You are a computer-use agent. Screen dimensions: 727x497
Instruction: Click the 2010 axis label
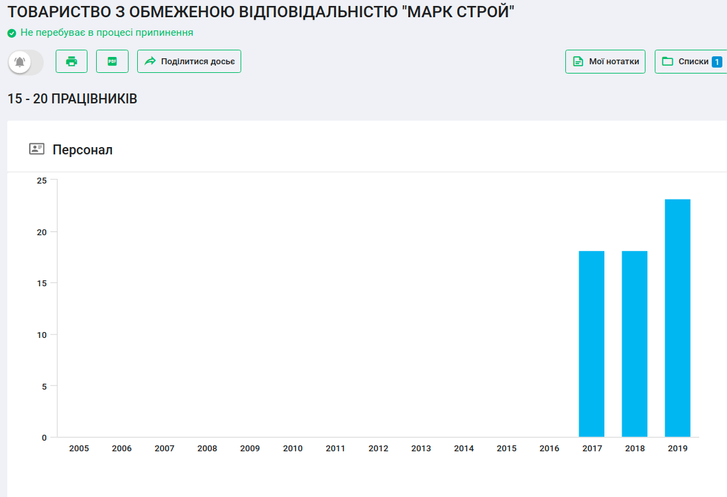293,448
